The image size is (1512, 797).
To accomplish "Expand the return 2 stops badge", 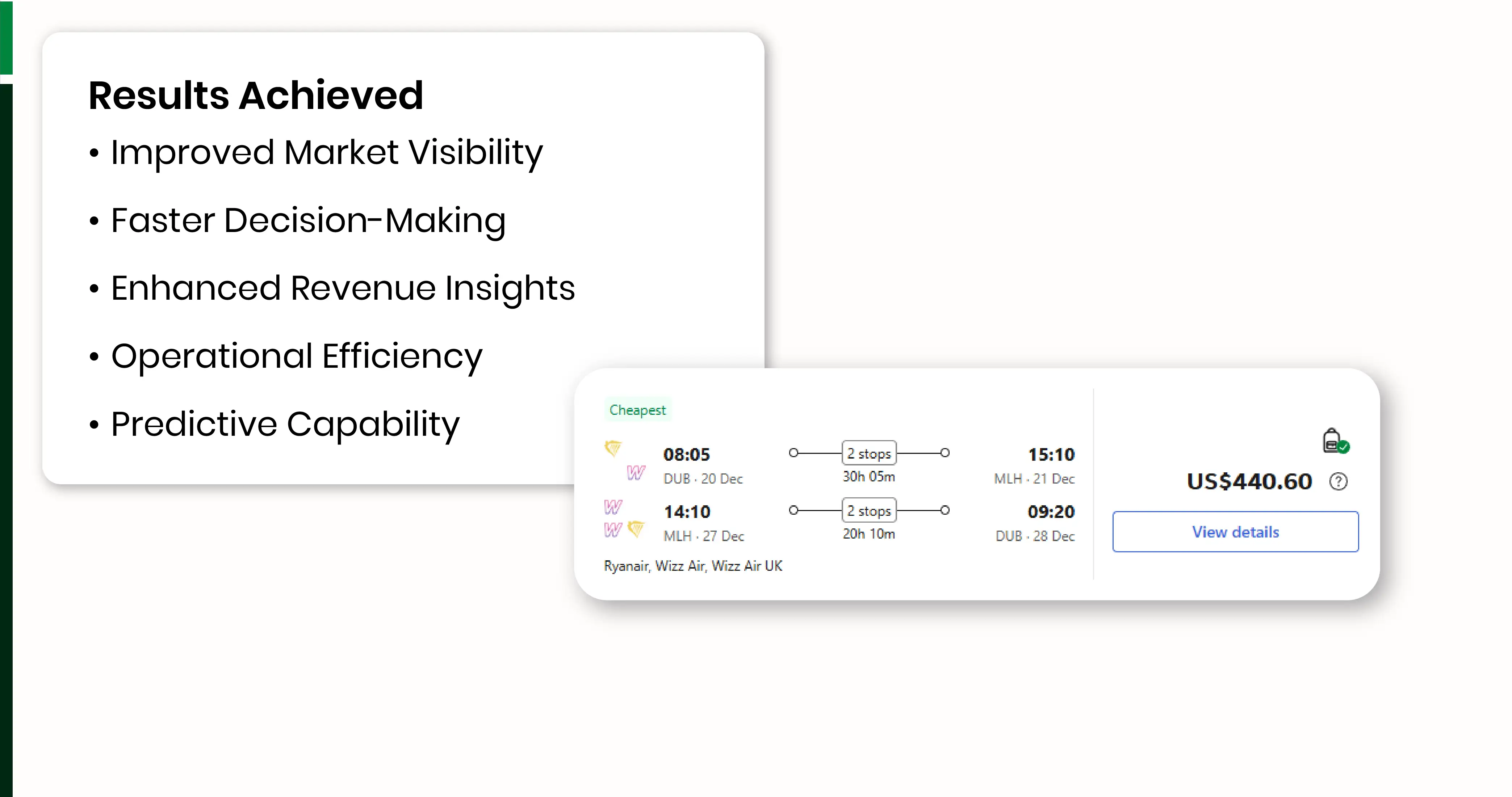I will click(869, 511).
